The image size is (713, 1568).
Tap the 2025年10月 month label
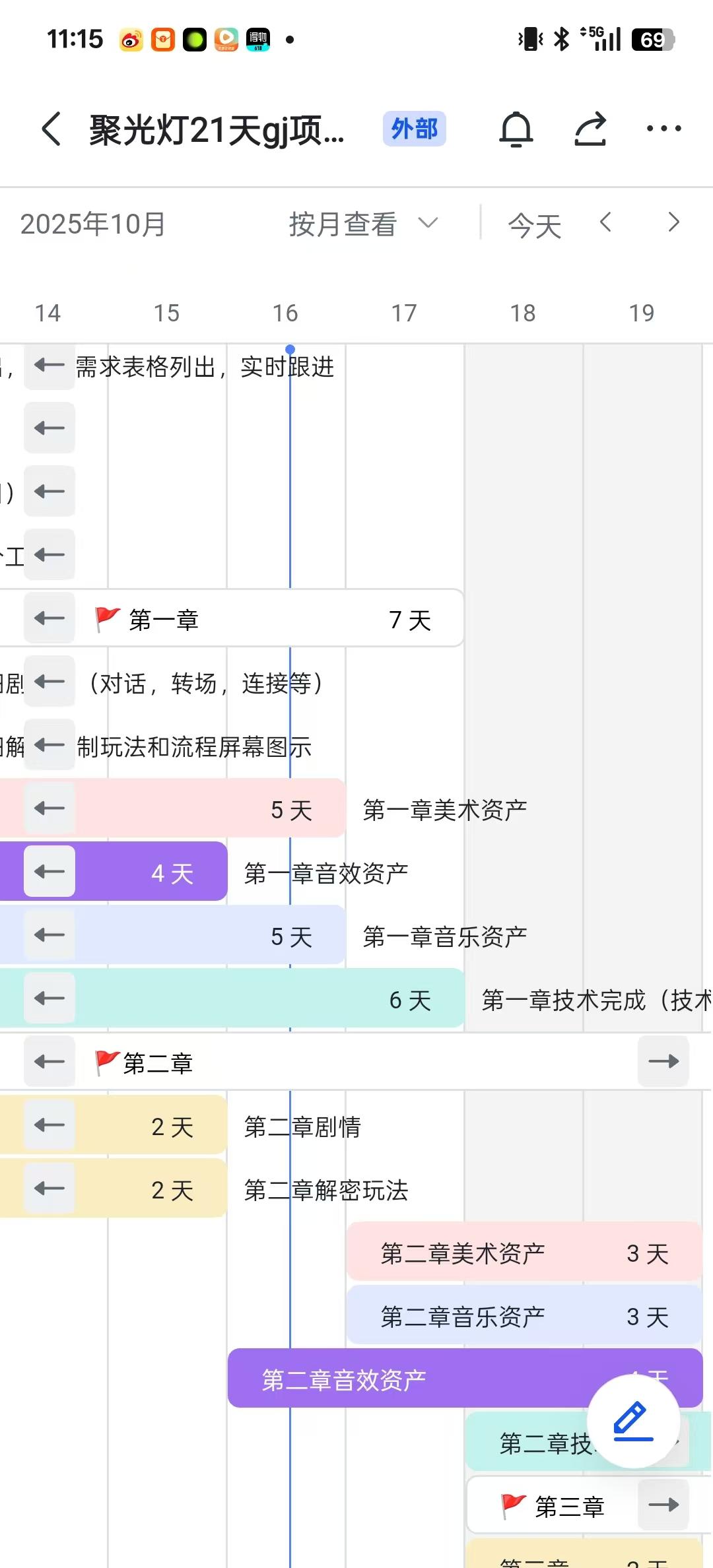pos(92,224)
